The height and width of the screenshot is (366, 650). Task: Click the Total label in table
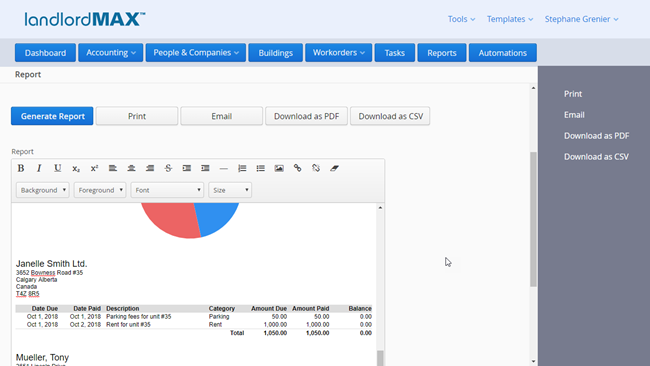pos(237,333)
